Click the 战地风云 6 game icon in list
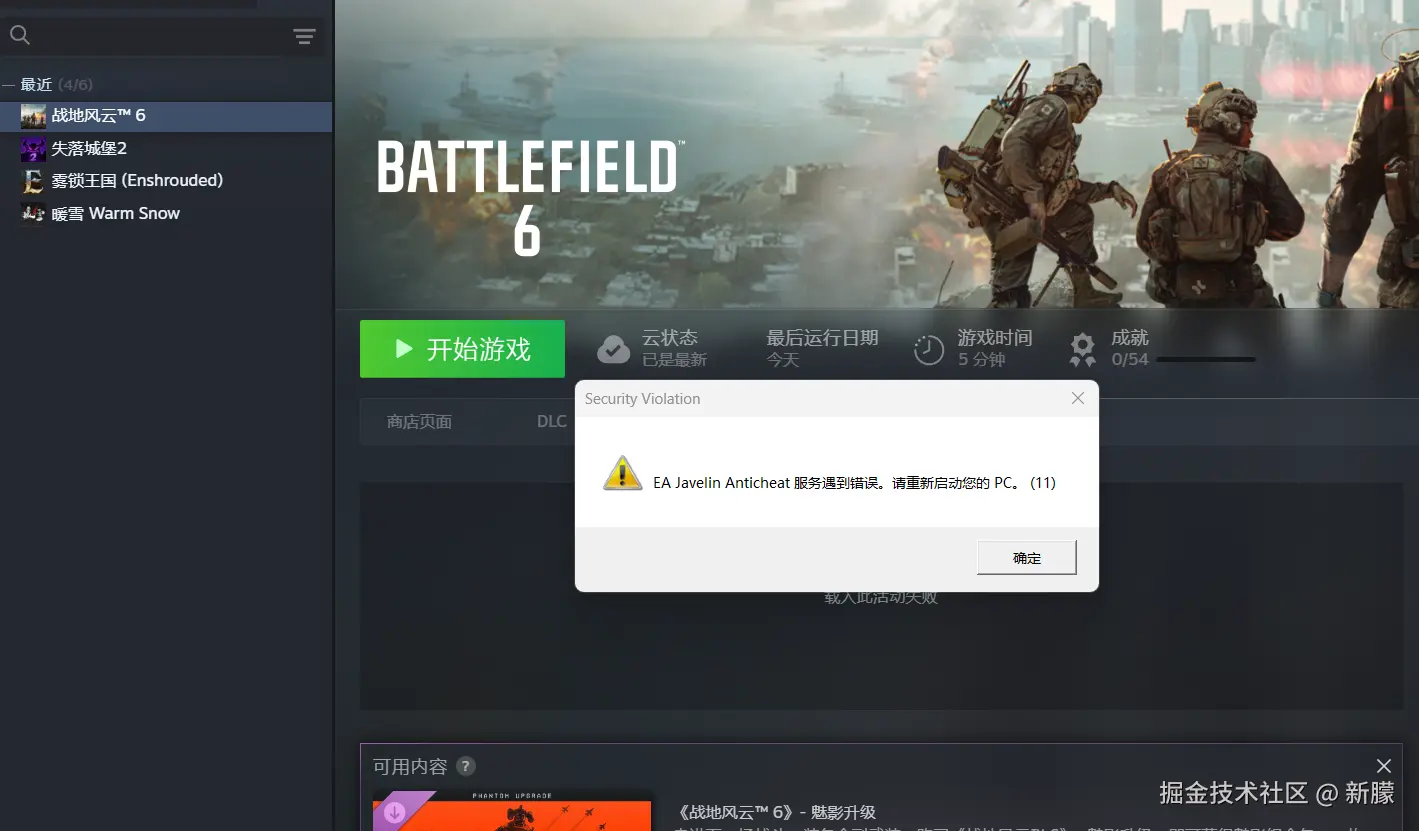 click(x=33, y=116)
